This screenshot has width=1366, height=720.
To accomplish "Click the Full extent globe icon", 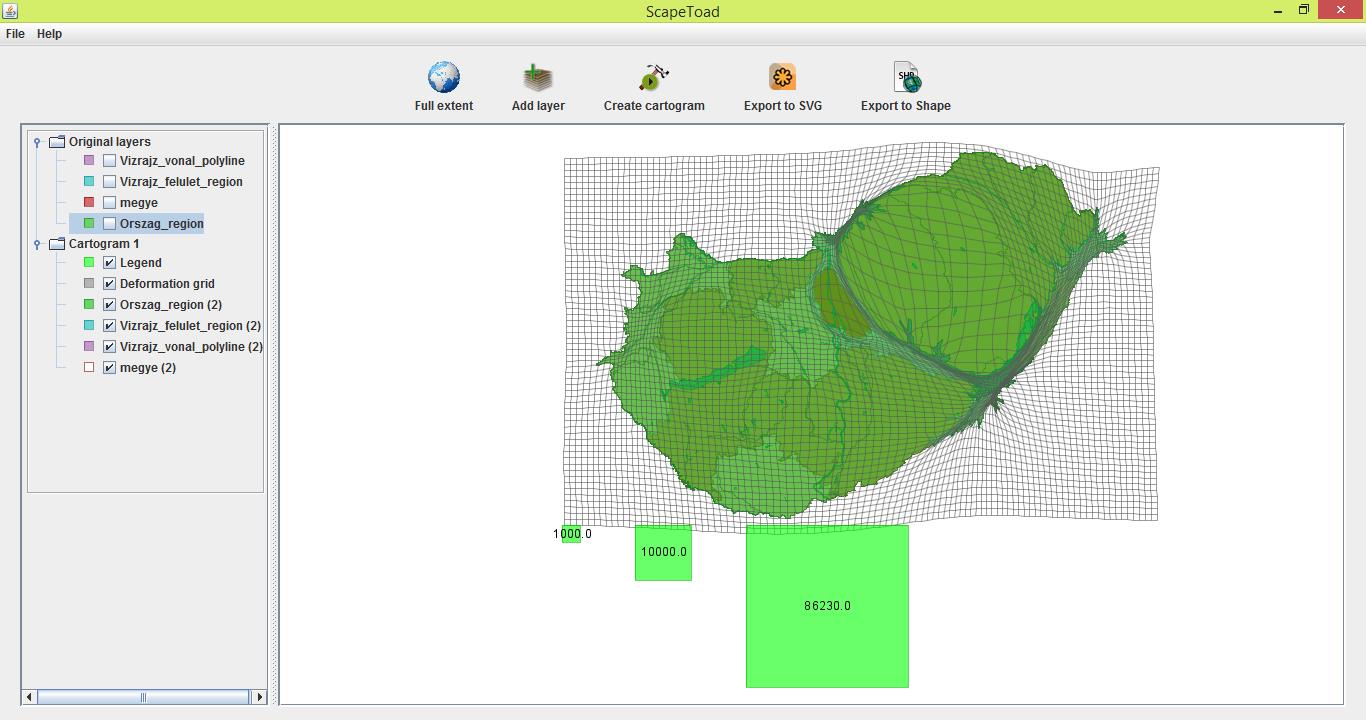I will 444,77.
